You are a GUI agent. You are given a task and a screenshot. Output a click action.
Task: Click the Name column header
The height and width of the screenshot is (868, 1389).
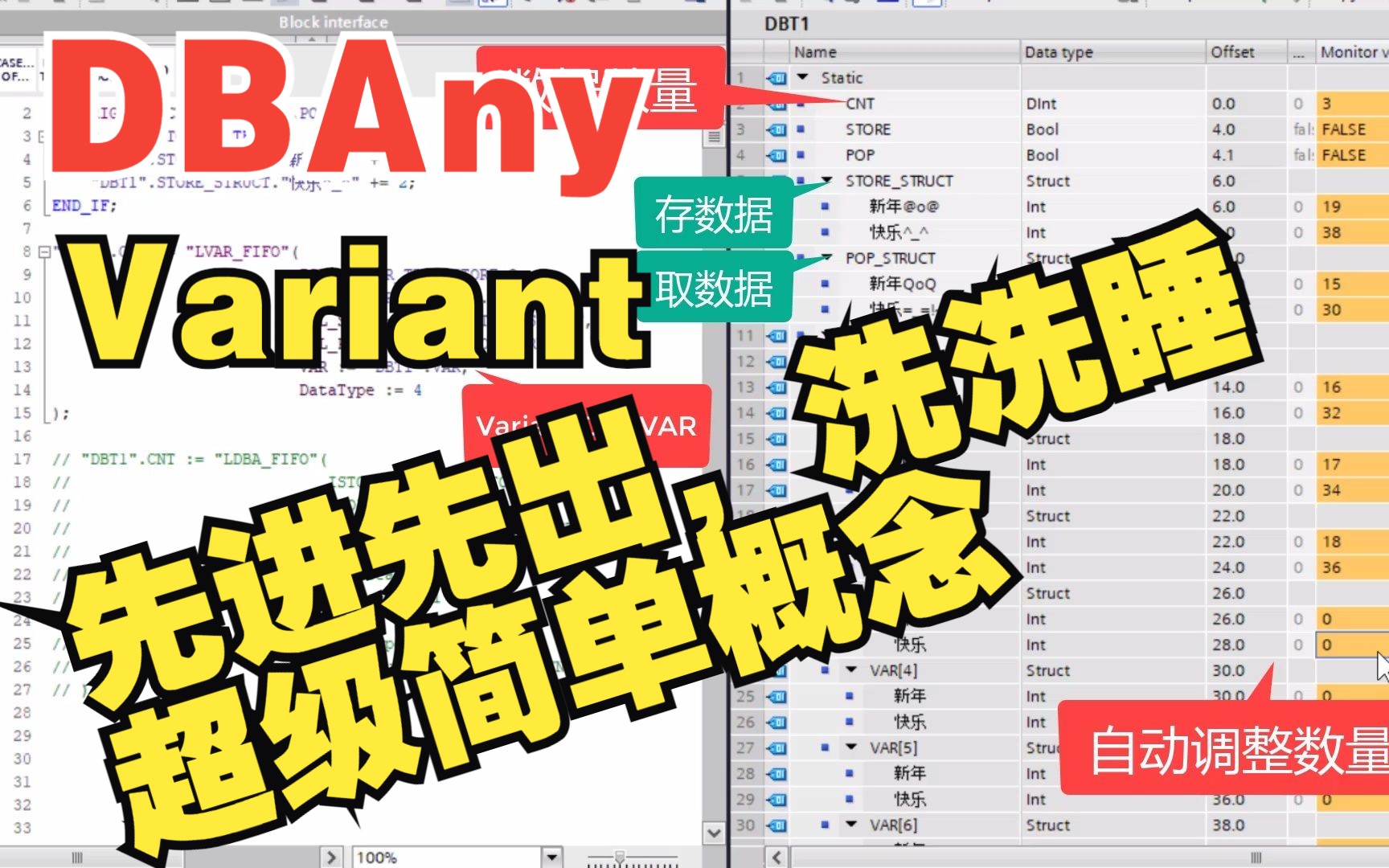(x=905, y=52)
